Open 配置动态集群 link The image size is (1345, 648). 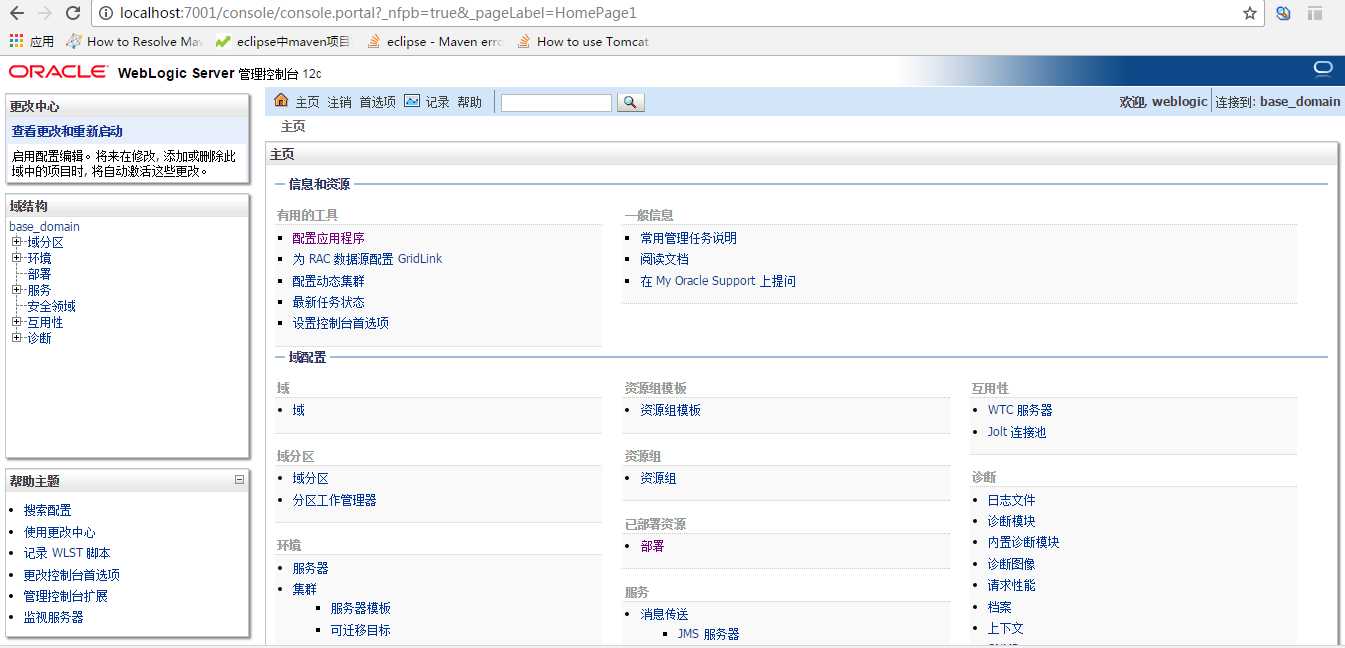pyautogui.click(x=328, y=281)
